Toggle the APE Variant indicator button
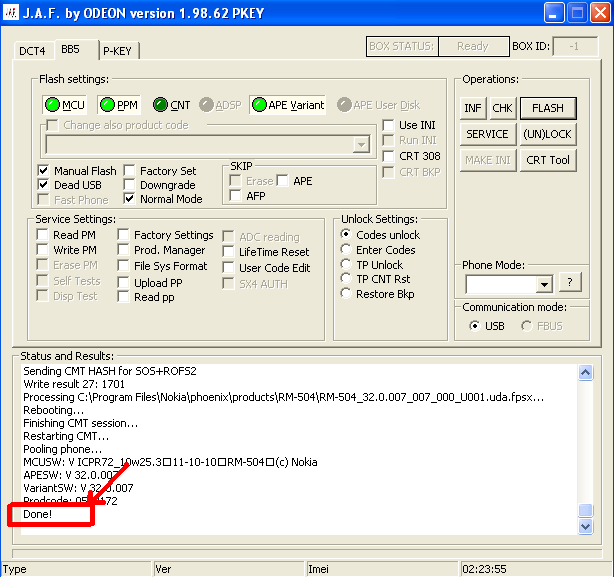 [287, 105]
